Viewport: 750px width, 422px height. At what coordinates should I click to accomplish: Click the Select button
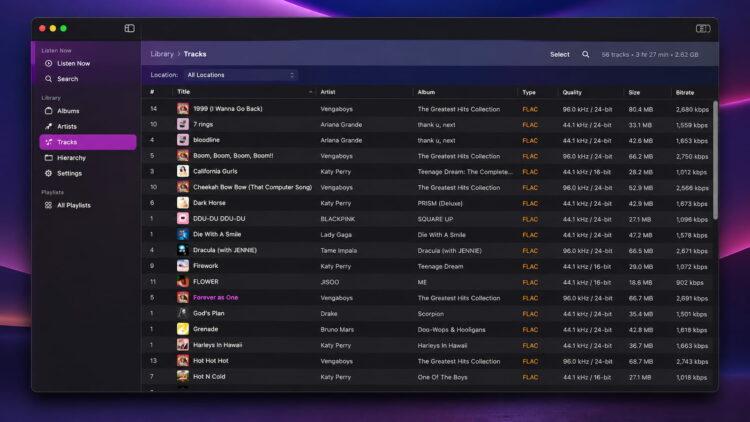[x=560, y=55]
